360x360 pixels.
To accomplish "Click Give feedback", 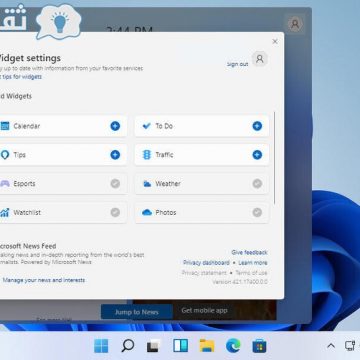I will click(x=249, y=252).
